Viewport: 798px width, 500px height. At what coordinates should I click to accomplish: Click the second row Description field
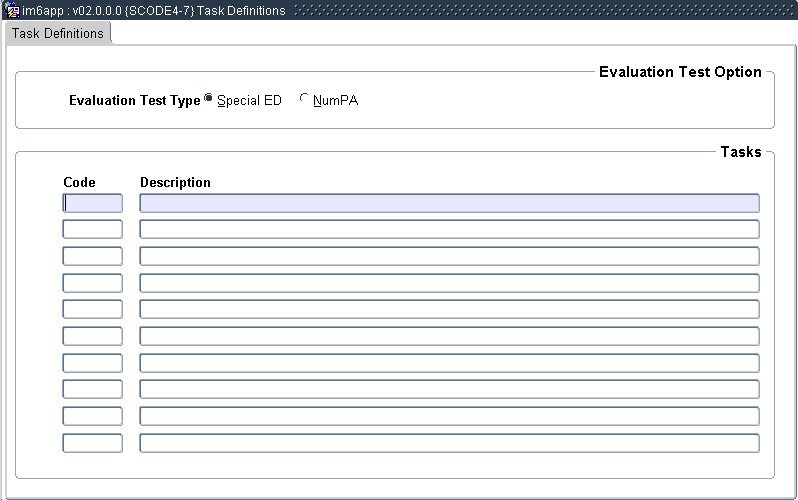(x=449, y=229)
